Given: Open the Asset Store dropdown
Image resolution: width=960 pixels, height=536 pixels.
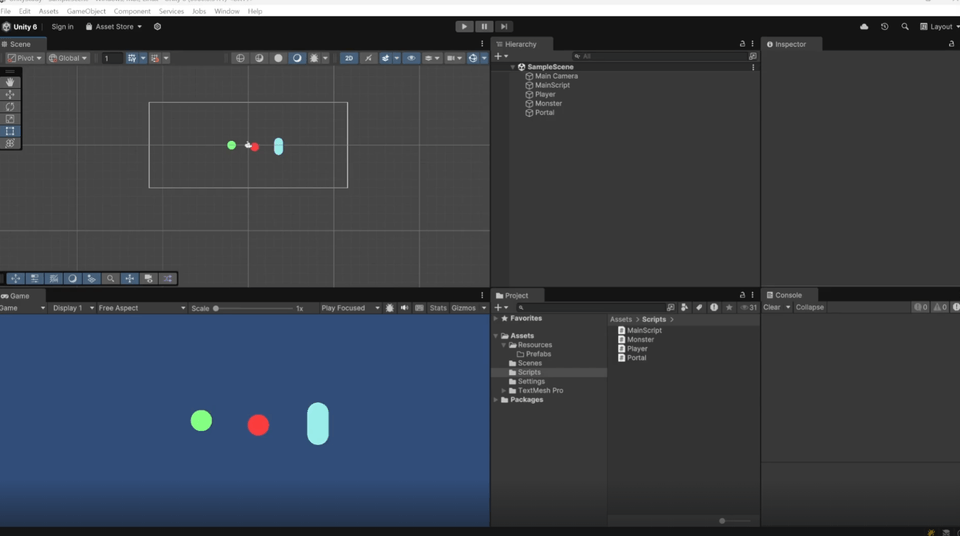Looking at the screenshot, I should click(x=114, y=26).
